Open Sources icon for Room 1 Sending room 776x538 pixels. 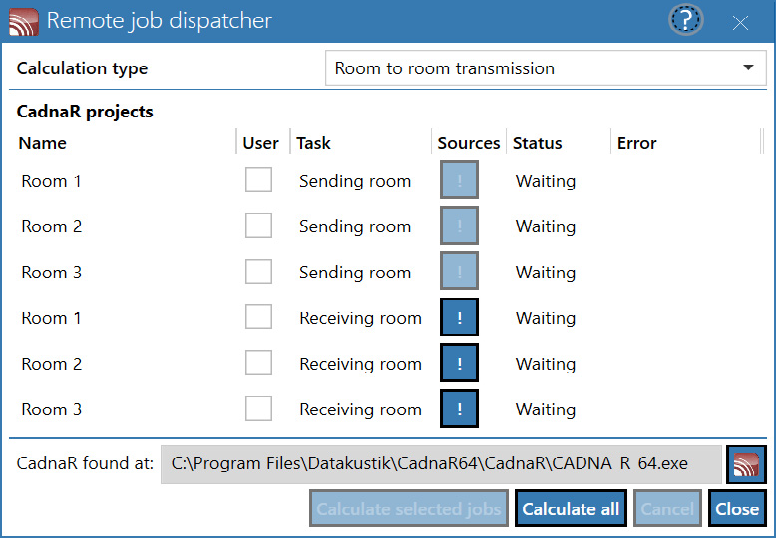pyautogui.click(x=459, y=180)
